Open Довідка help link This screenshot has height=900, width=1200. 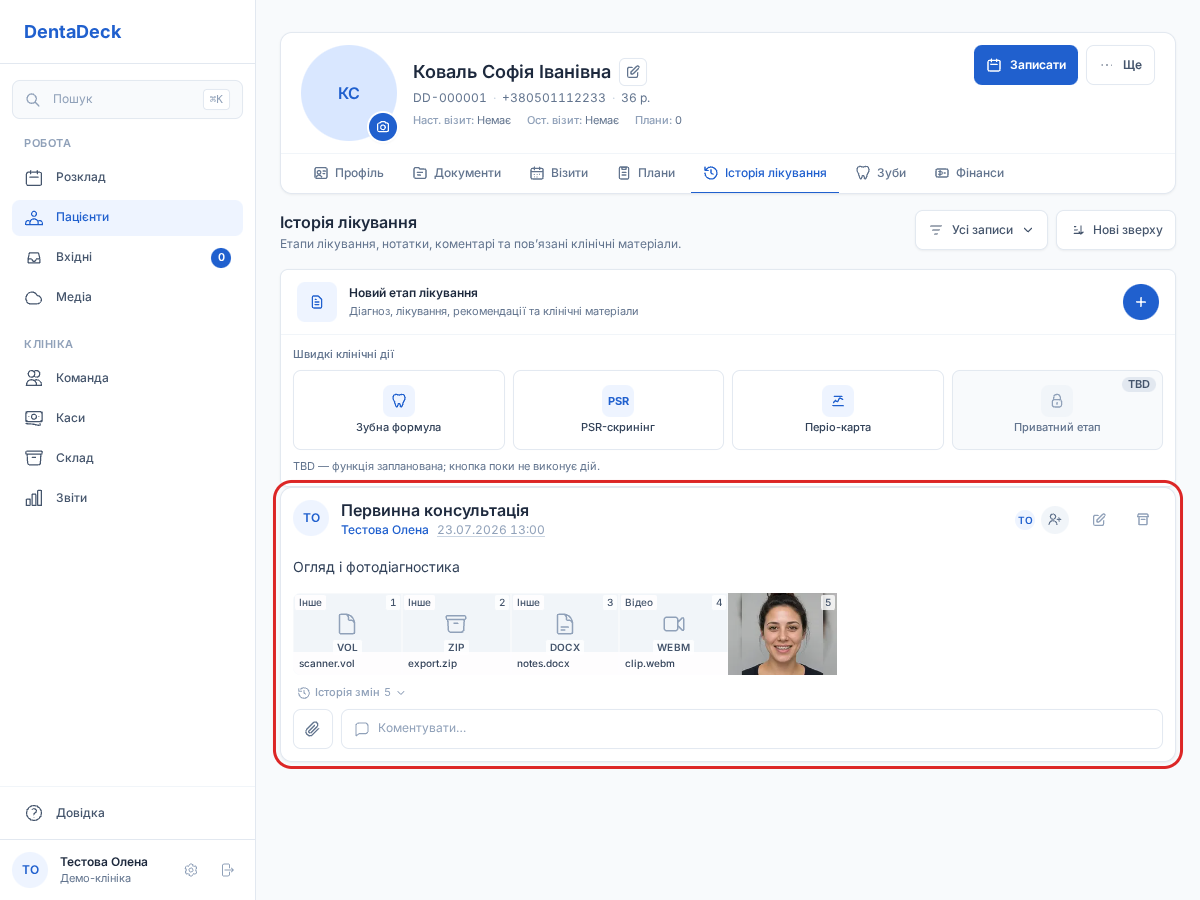(x=127, y=813)
